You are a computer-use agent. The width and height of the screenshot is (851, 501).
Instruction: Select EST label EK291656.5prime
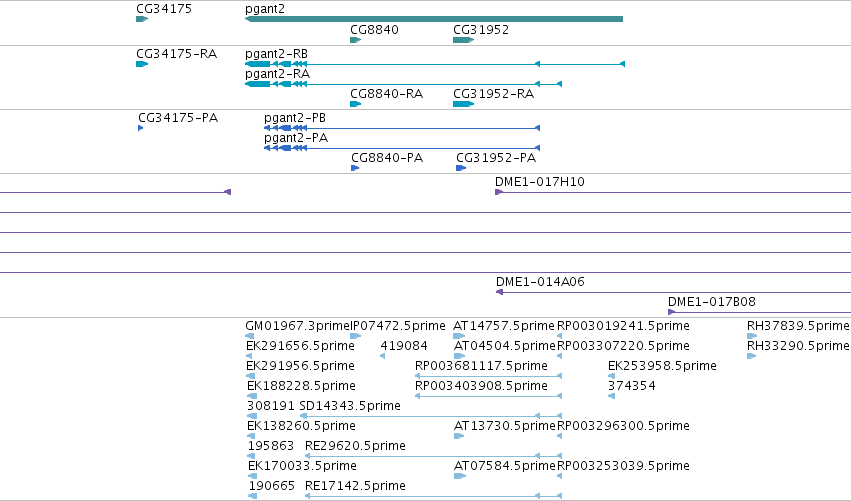coord(300,346)
